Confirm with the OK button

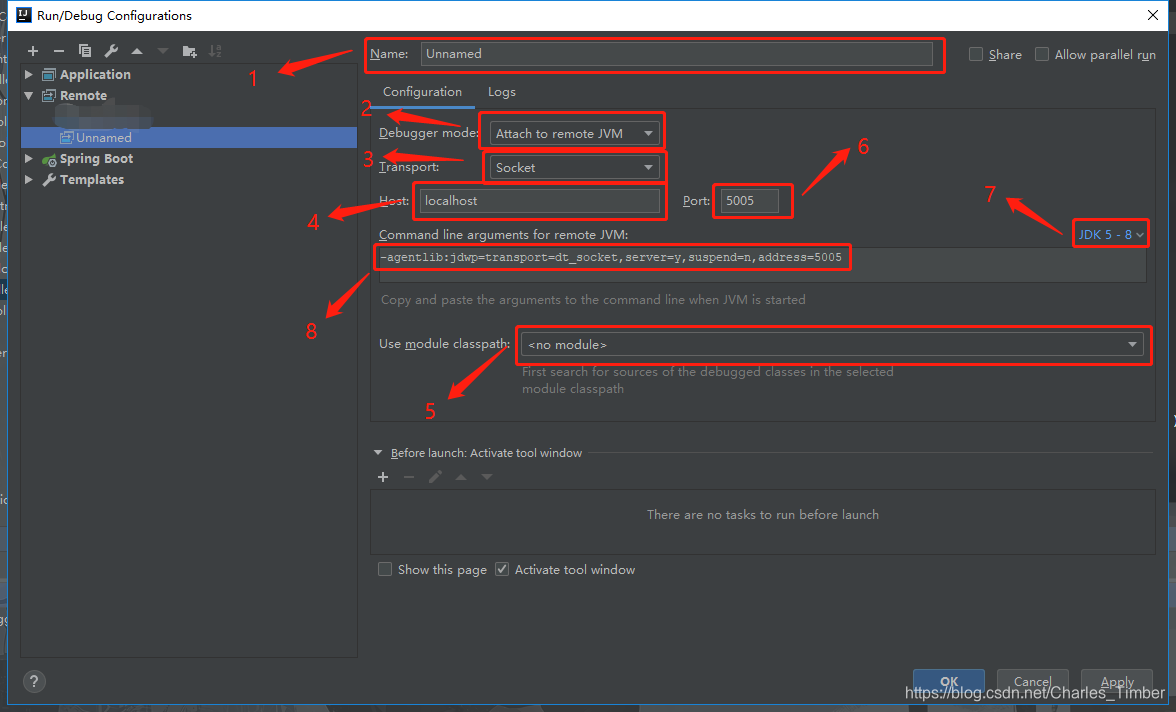point(949,681)
